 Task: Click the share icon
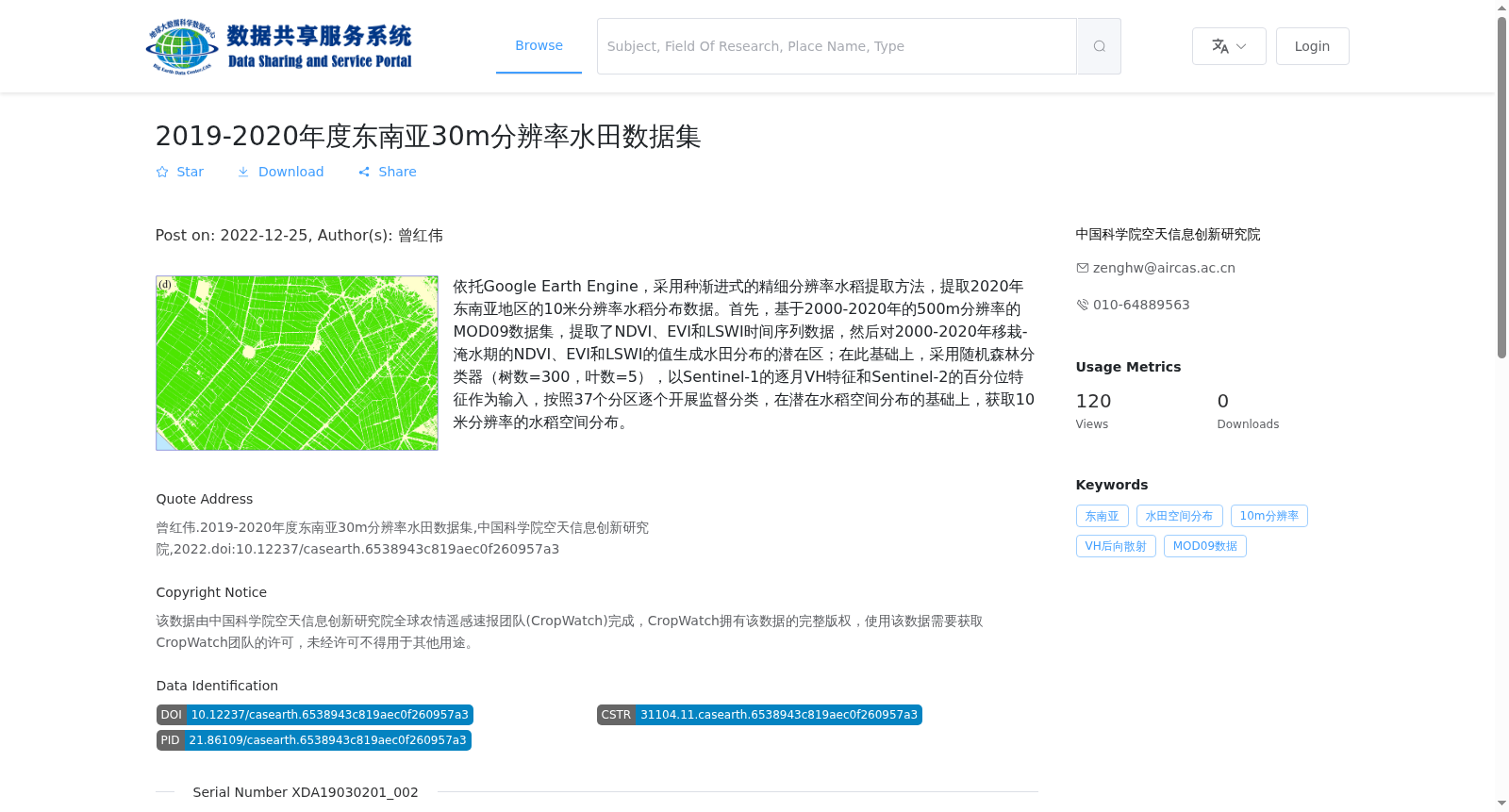point(364,172)
